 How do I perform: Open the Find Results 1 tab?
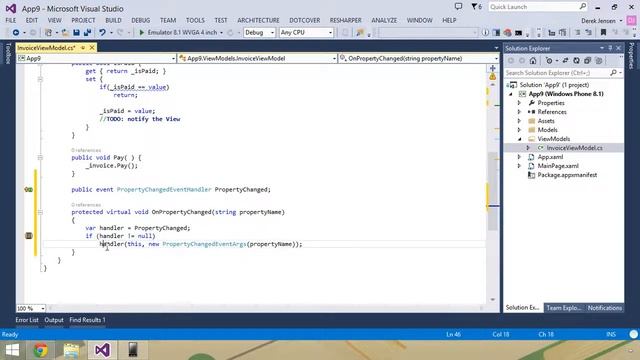[87, 320]
